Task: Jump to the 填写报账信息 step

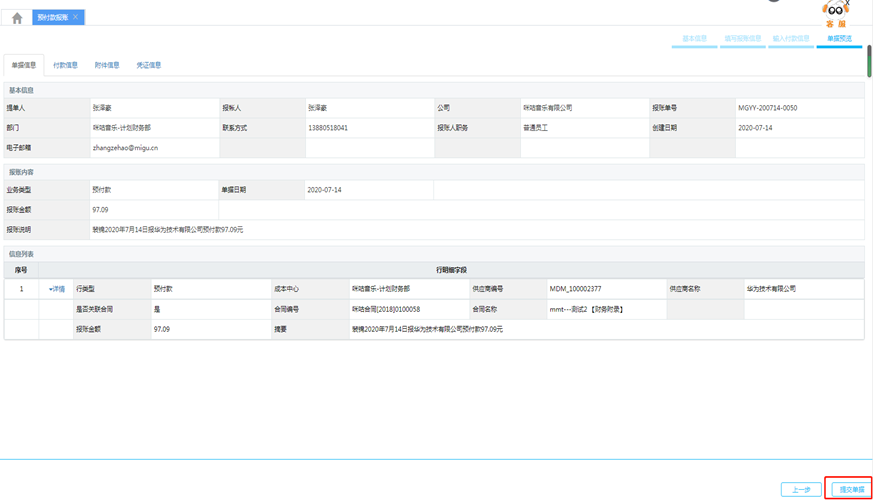Action: pyautogui.click(x=743, y=39)
